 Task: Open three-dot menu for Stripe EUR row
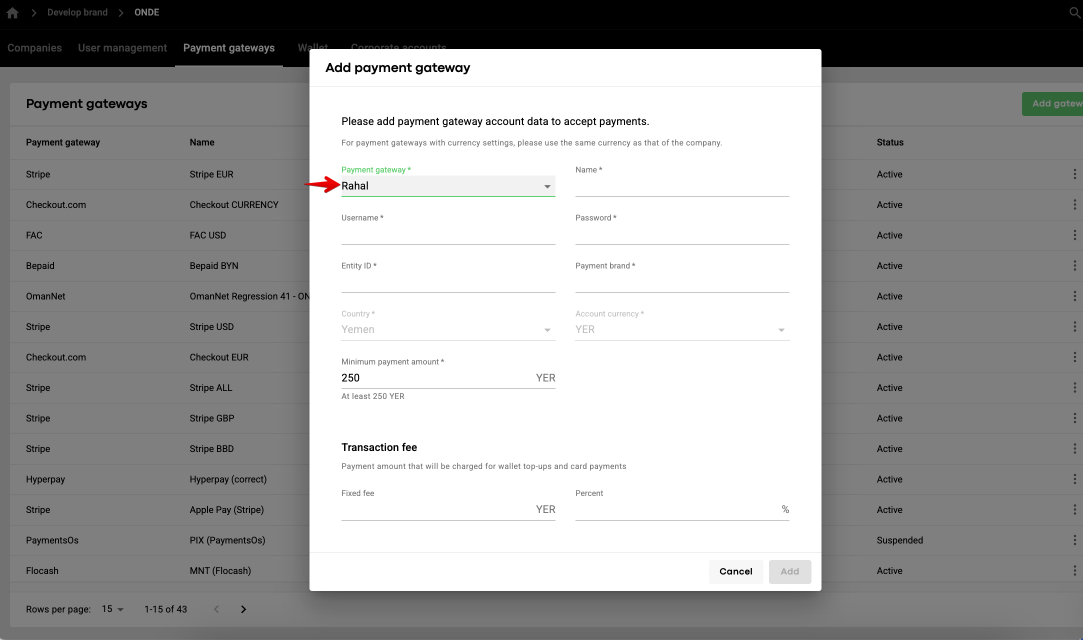coord(1075,174)
